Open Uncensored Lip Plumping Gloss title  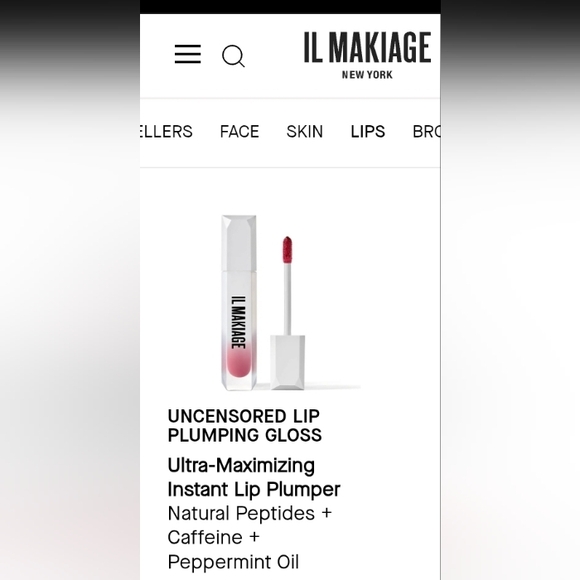click(x=245, y=425)
